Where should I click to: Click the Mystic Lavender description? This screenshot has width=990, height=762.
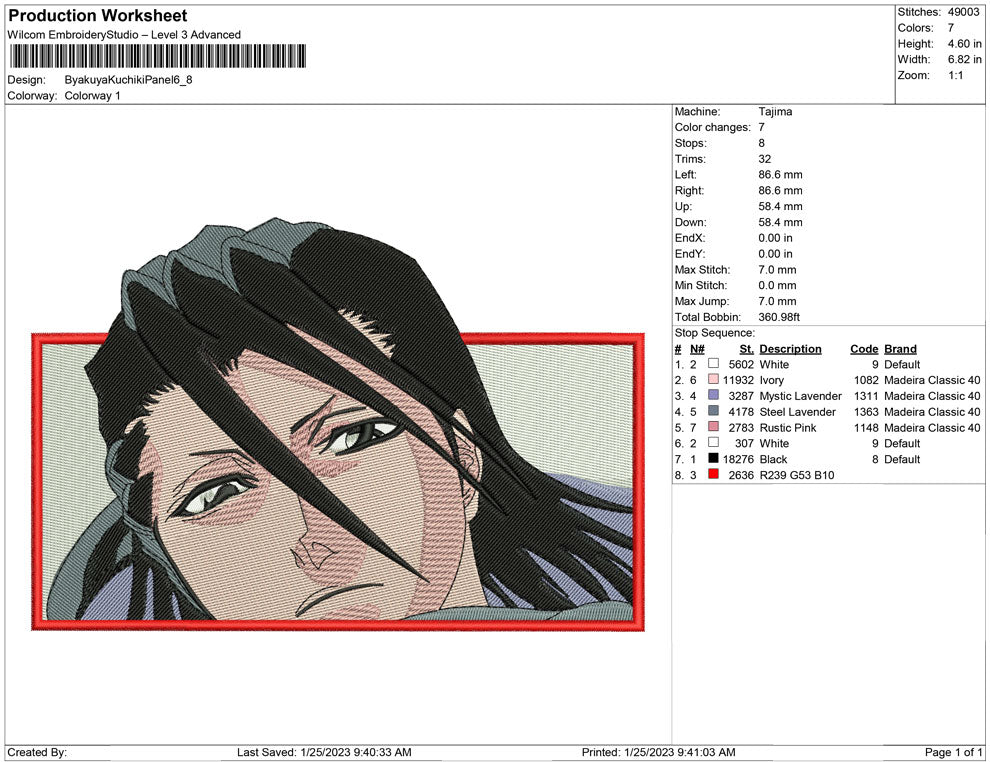pos(801,396)
